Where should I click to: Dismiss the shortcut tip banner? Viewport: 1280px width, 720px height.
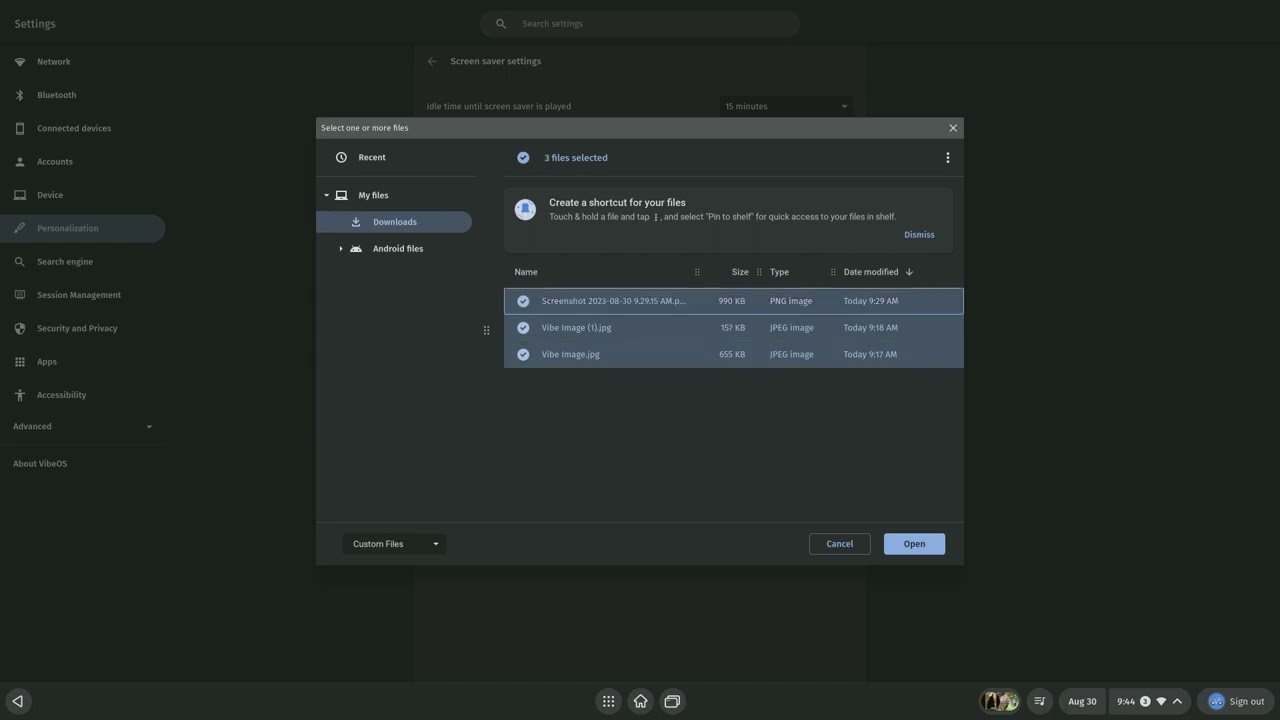pos(918,235)
